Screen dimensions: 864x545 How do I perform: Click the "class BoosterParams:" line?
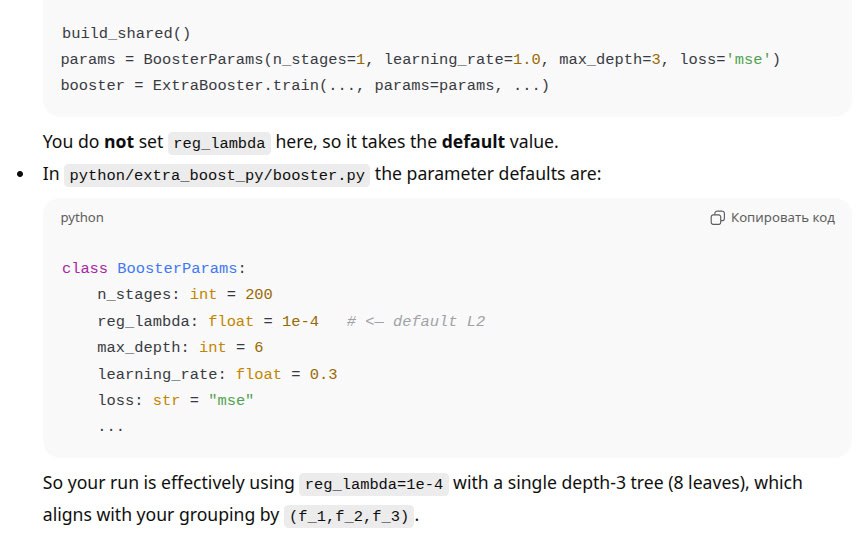[x=153, y=269]
